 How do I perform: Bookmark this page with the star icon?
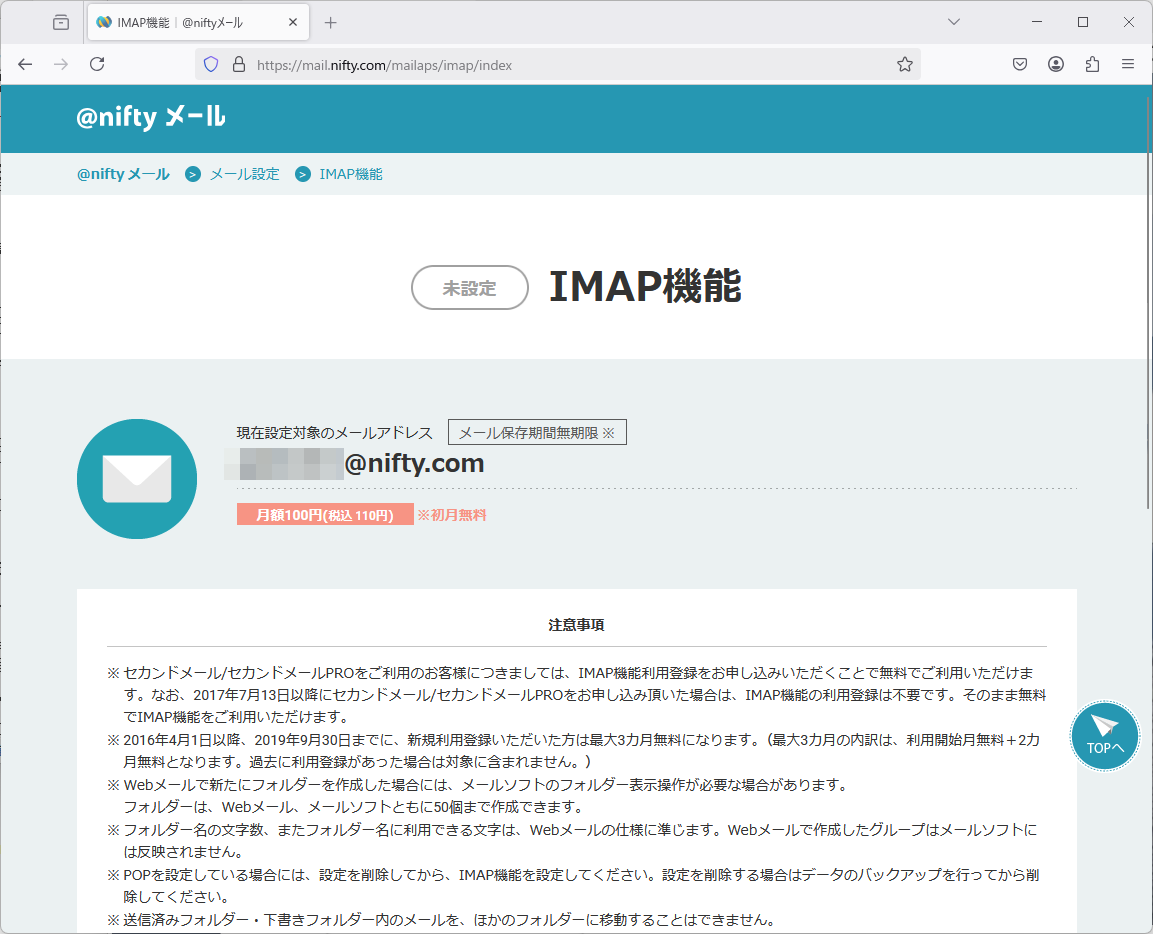point(904,64)
